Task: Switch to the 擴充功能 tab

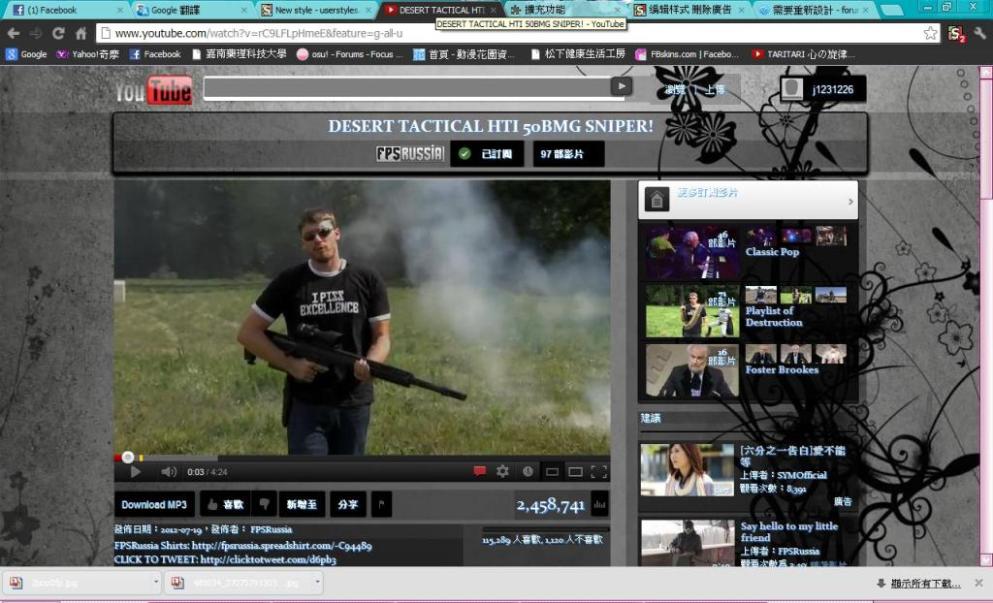Action: pyautogui.click(x=566, y=10)
